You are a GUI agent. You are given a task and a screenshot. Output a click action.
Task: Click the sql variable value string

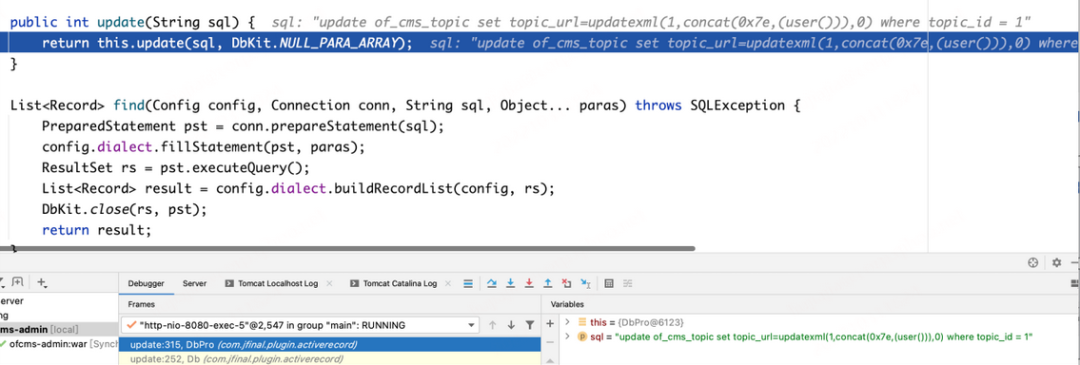(x=824, y=337)
